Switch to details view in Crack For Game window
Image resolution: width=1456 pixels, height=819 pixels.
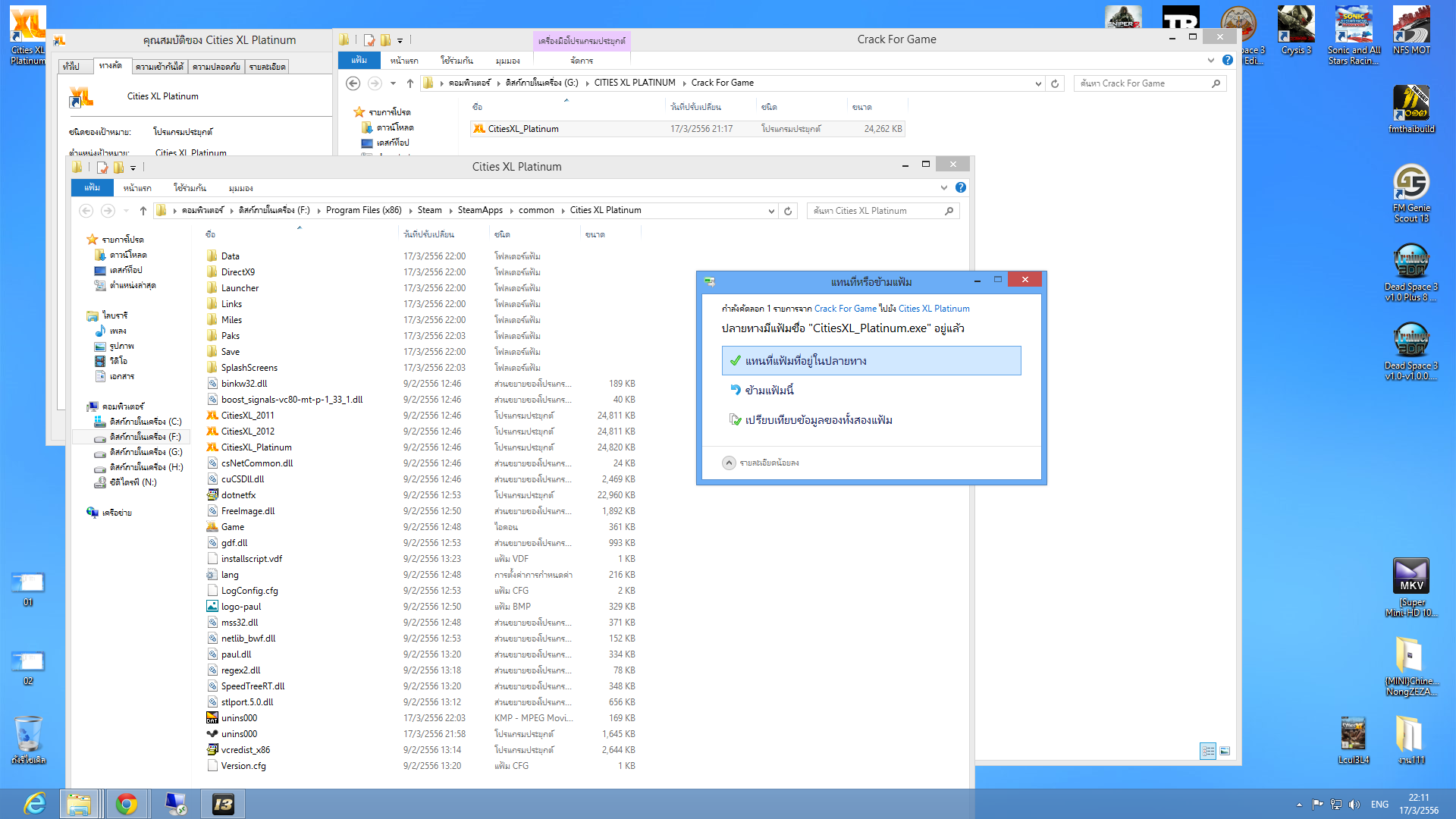point(1208,751)
